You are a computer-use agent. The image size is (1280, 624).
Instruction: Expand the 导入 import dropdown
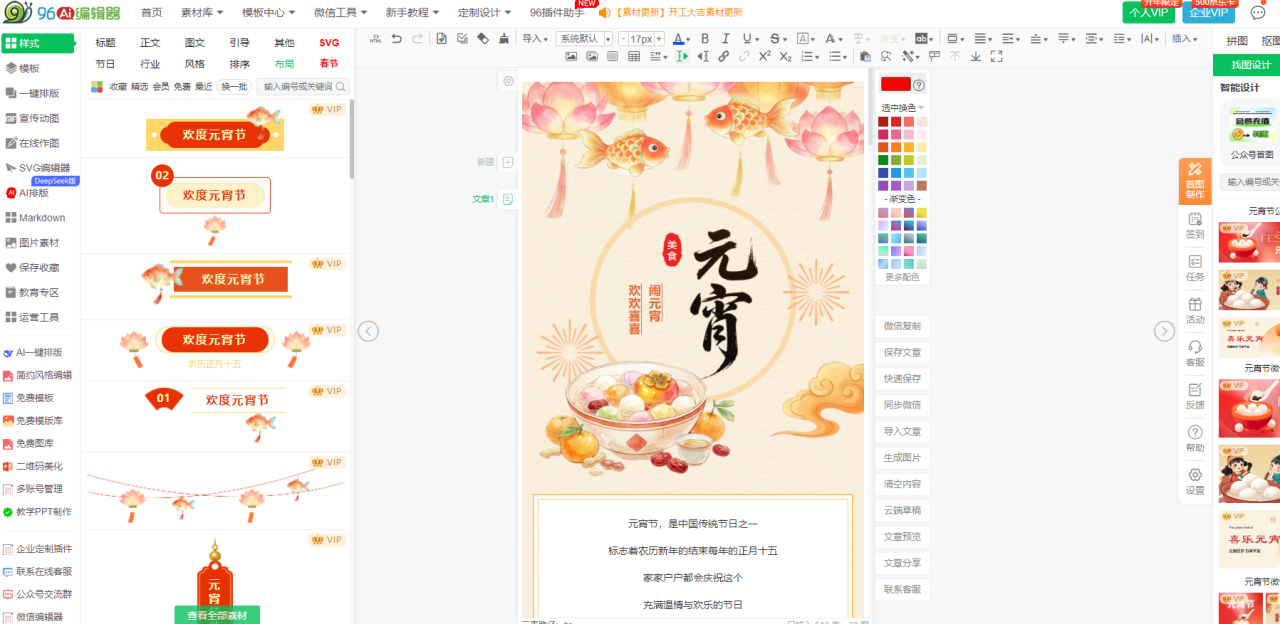(536, 39)
